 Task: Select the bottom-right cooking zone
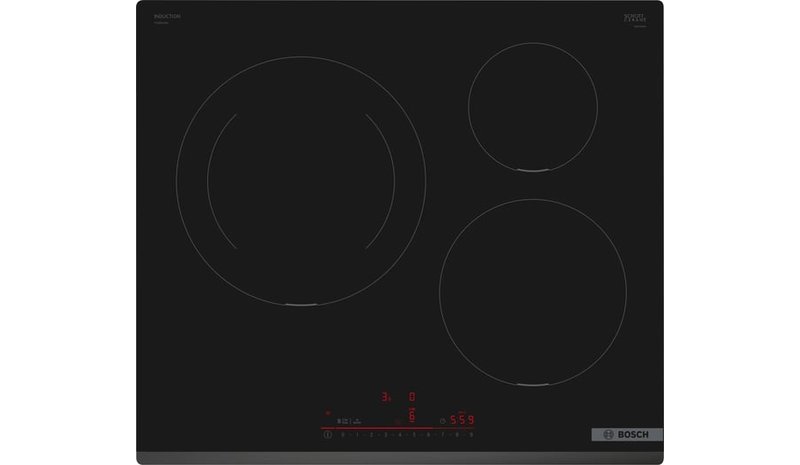533,292
